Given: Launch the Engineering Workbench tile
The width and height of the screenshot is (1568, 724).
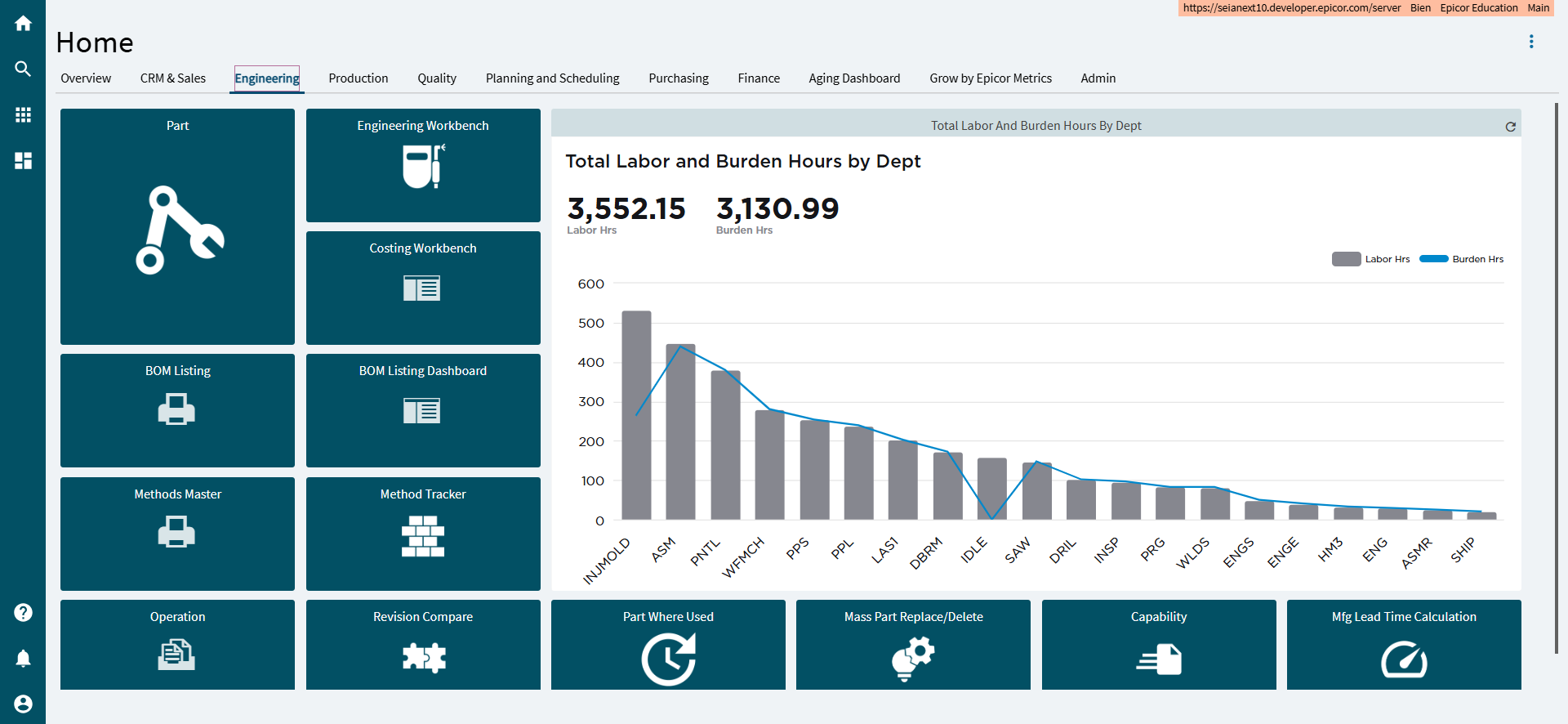Looking at the screenshot, I should click(423, 165).
